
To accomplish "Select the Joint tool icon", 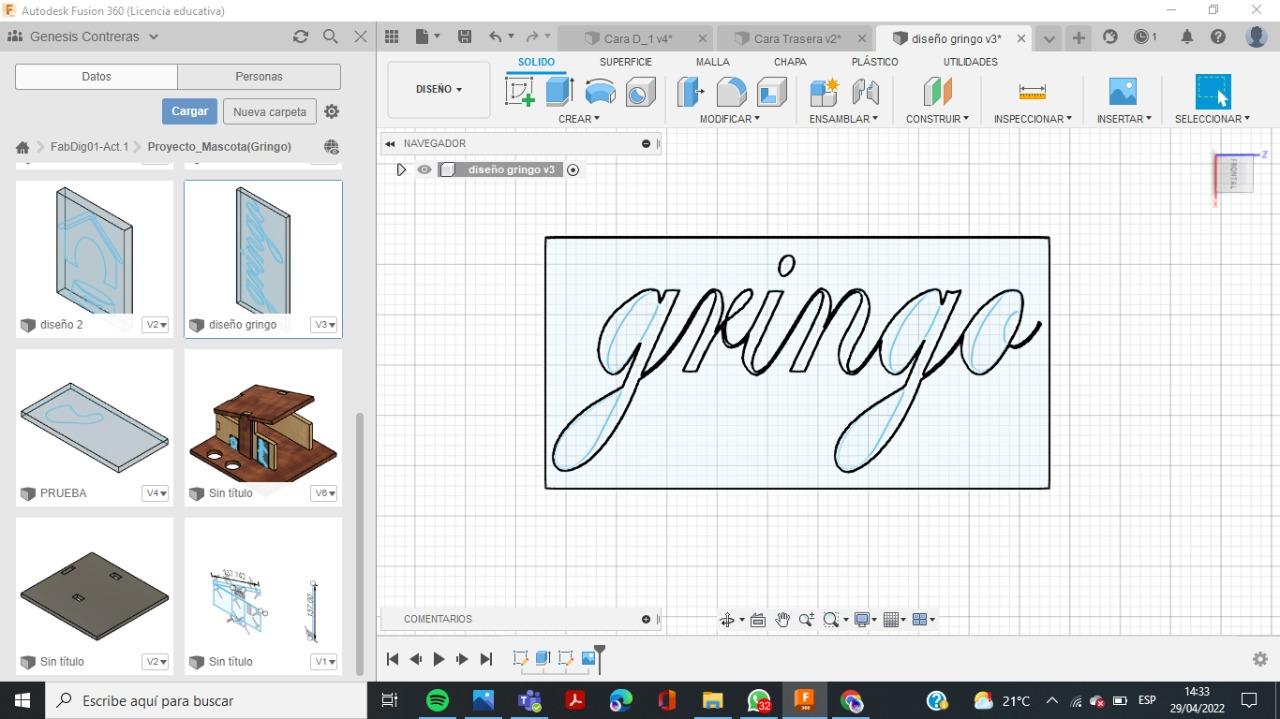I will (x=865, y=92).
